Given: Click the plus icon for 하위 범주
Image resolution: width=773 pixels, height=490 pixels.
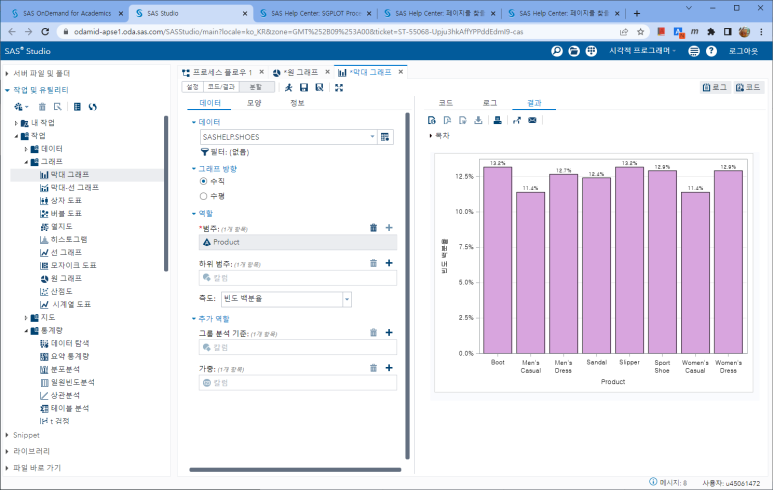Looking at the screenshot, I should pyautogui.click(x=389, y=263).
